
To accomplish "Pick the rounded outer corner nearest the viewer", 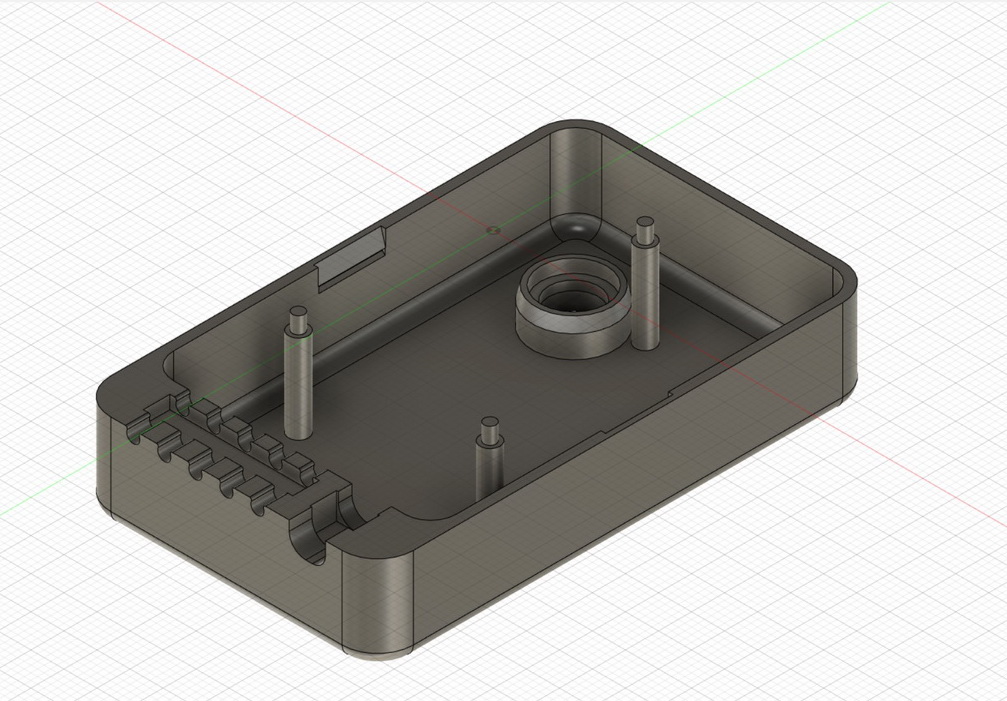I will (378, 603).
